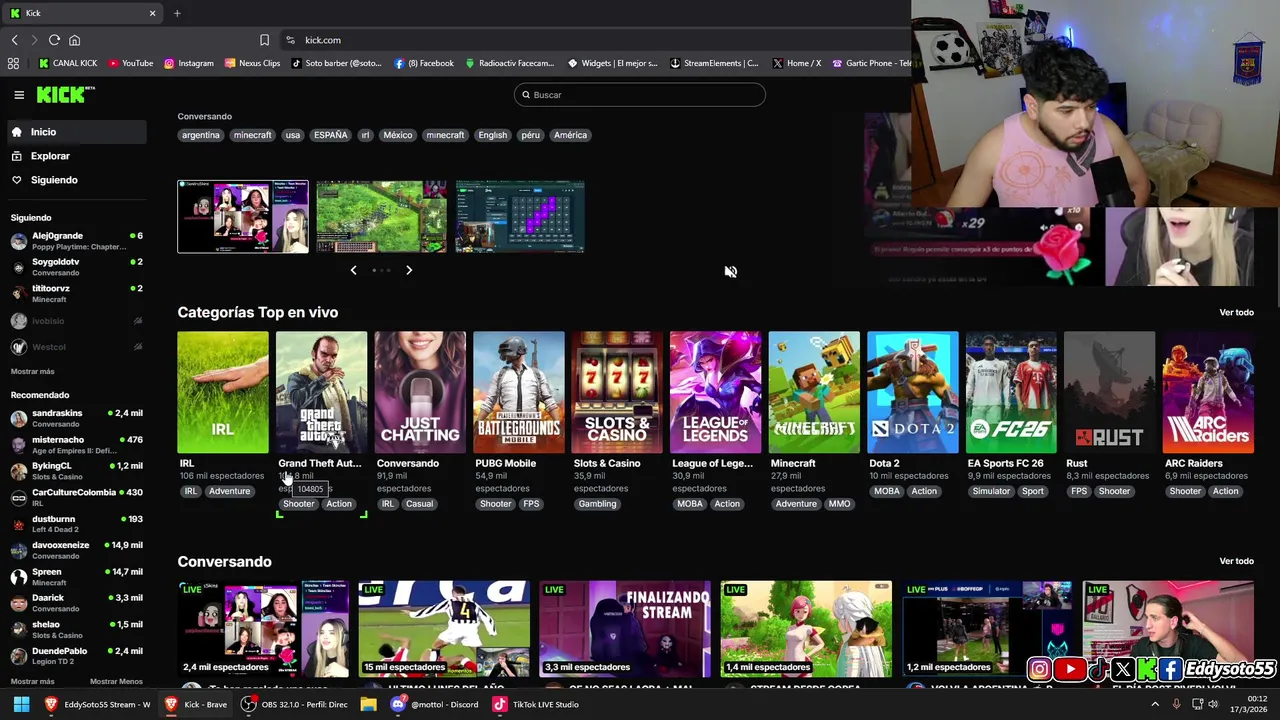The width and height of the screenshot is (1280, 720).
Task: Show previous featured streams carousel arrow
Action: pyautogui.click(x=353, y=270)
